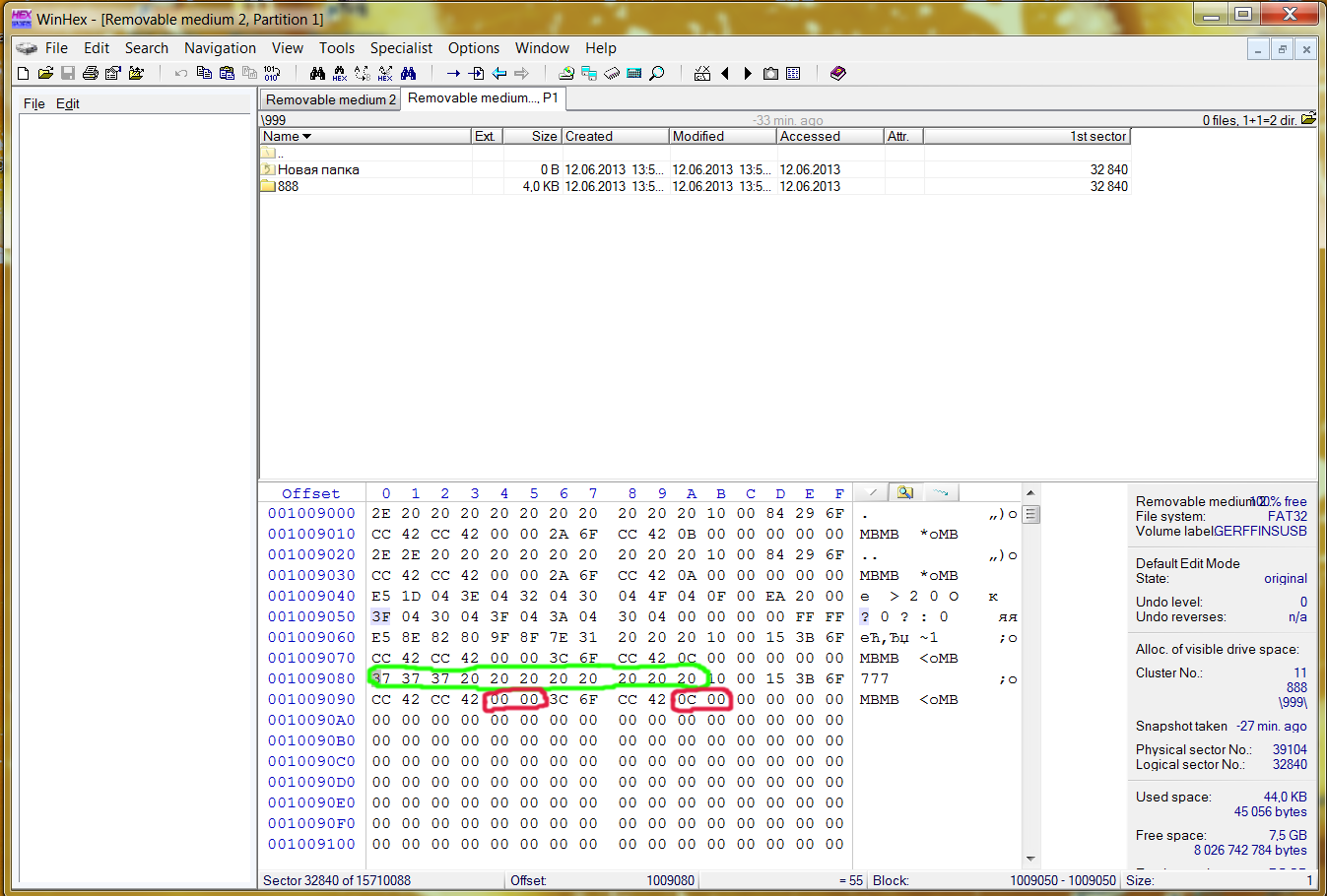Sort by the Created column header
This screenshot has width=1327, height=896.
point(616,136)
